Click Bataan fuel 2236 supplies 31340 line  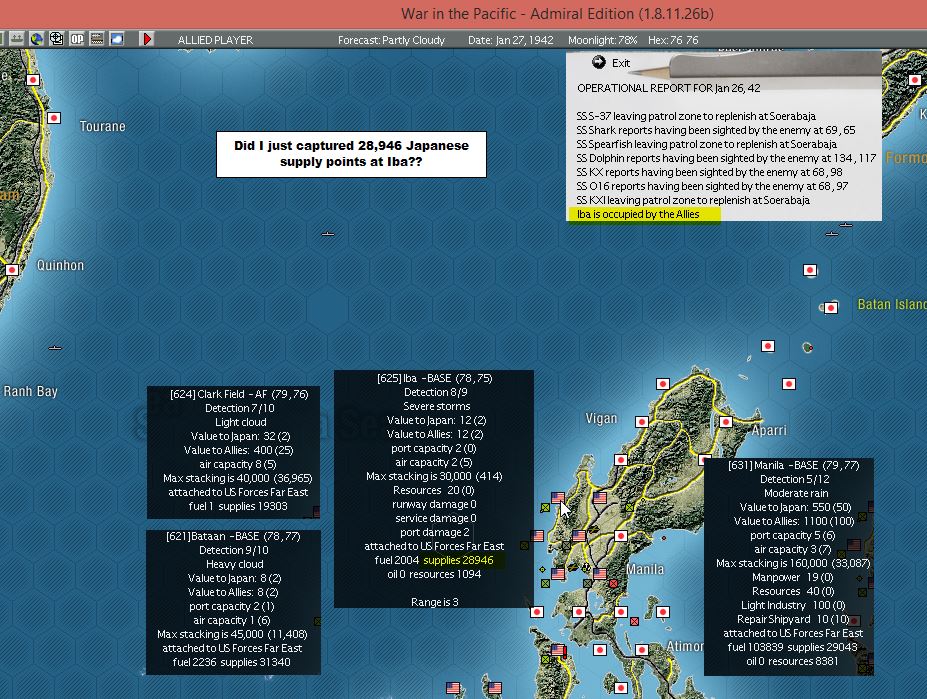coord(232,662)
